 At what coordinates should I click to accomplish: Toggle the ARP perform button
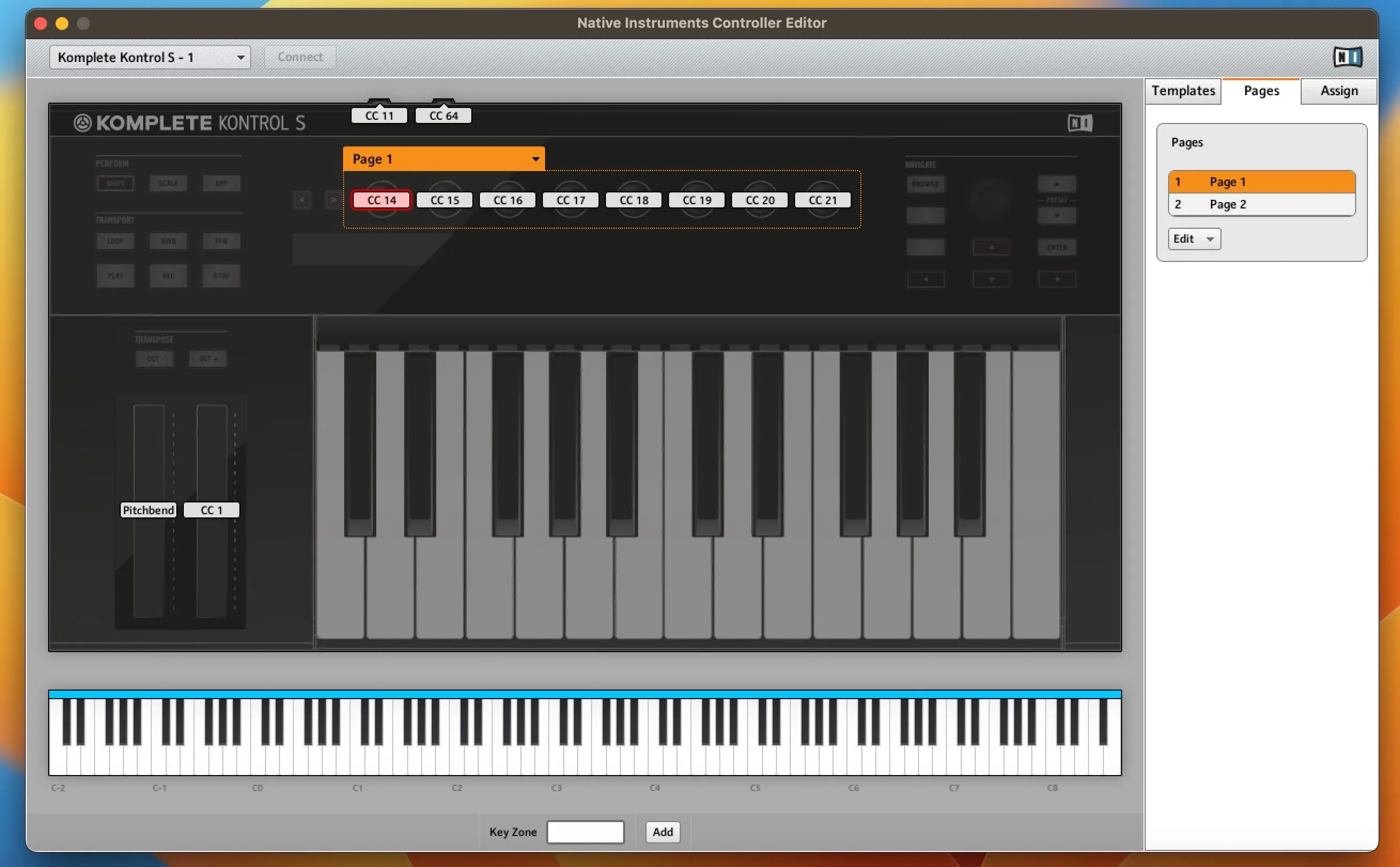pos(221,183)
